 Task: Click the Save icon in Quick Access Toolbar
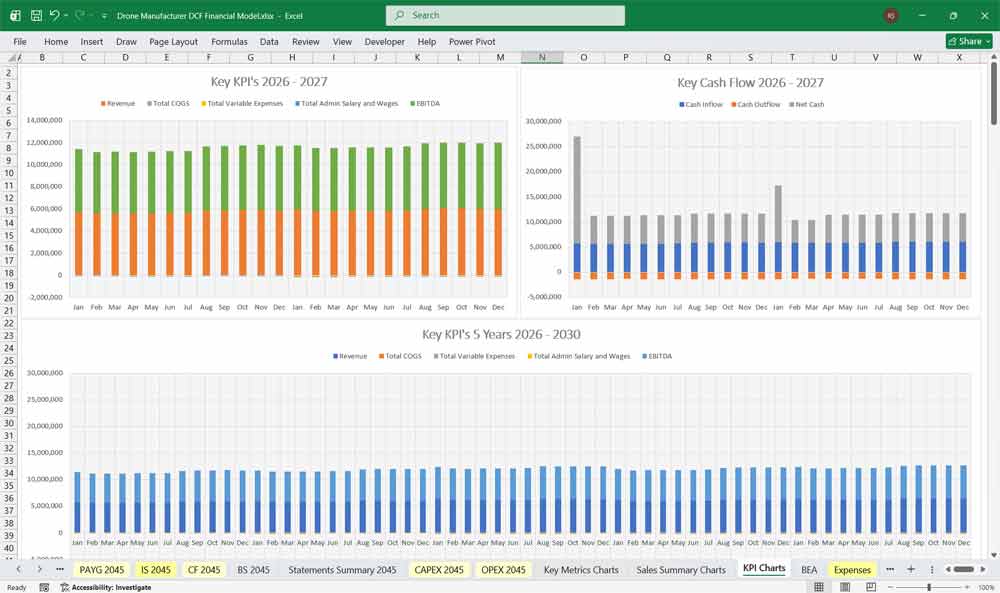(35, 15)
